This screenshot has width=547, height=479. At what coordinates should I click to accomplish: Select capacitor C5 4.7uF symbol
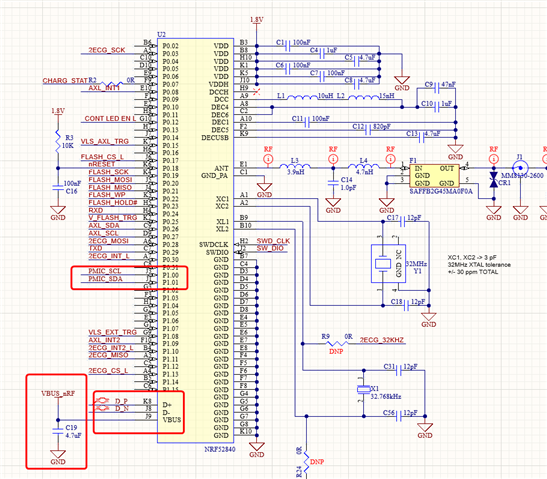(356, 61)
